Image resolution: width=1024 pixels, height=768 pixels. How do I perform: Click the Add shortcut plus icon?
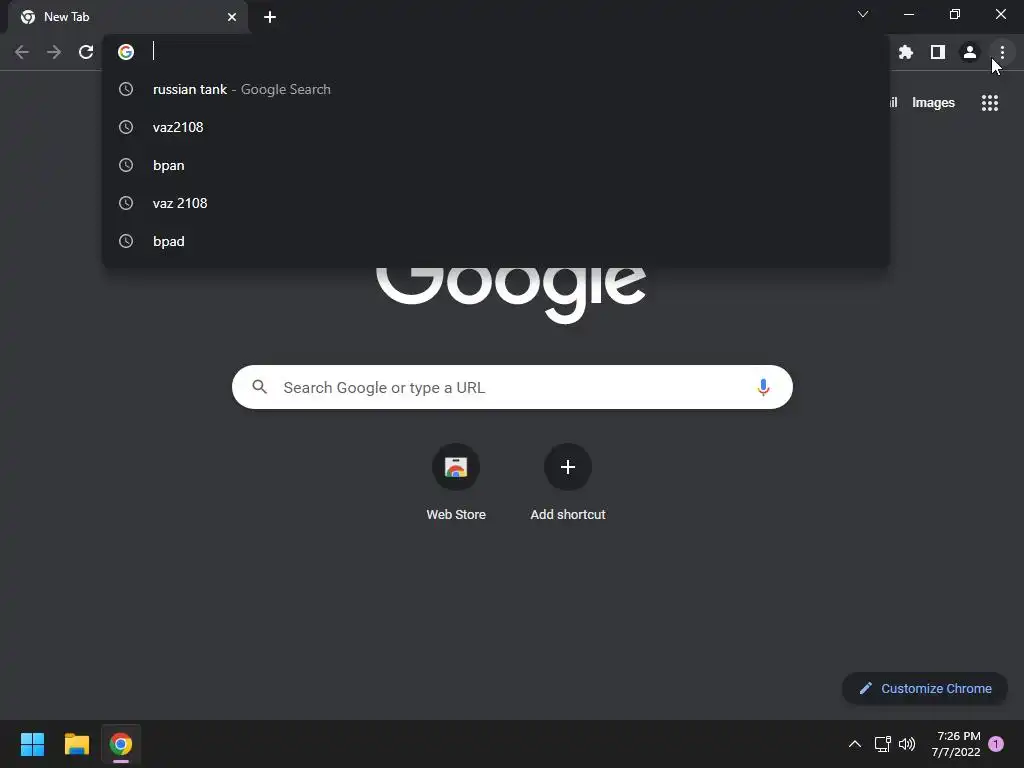568,467
